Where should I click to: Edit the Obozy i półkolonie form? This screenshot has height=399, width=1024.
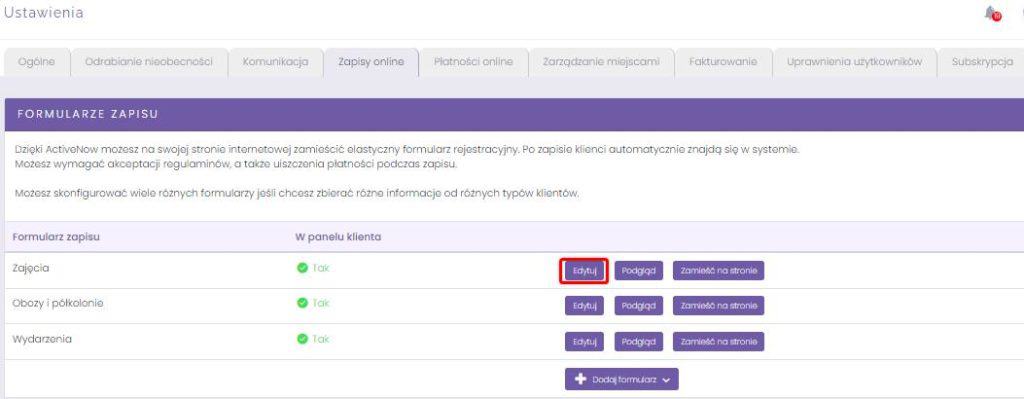(584, 306)
